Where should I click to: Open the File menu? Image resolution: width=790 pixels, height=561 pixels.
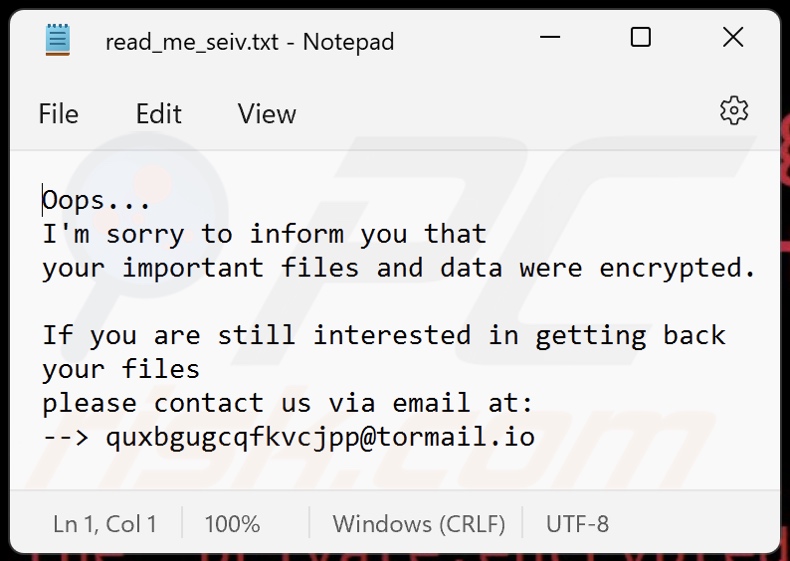point(58,114)
